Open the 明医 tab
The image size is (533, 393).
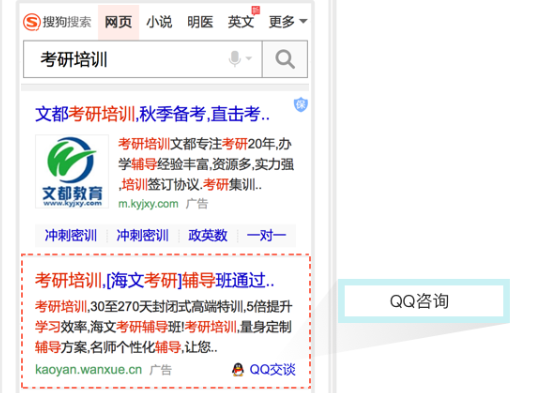(200, 22)
